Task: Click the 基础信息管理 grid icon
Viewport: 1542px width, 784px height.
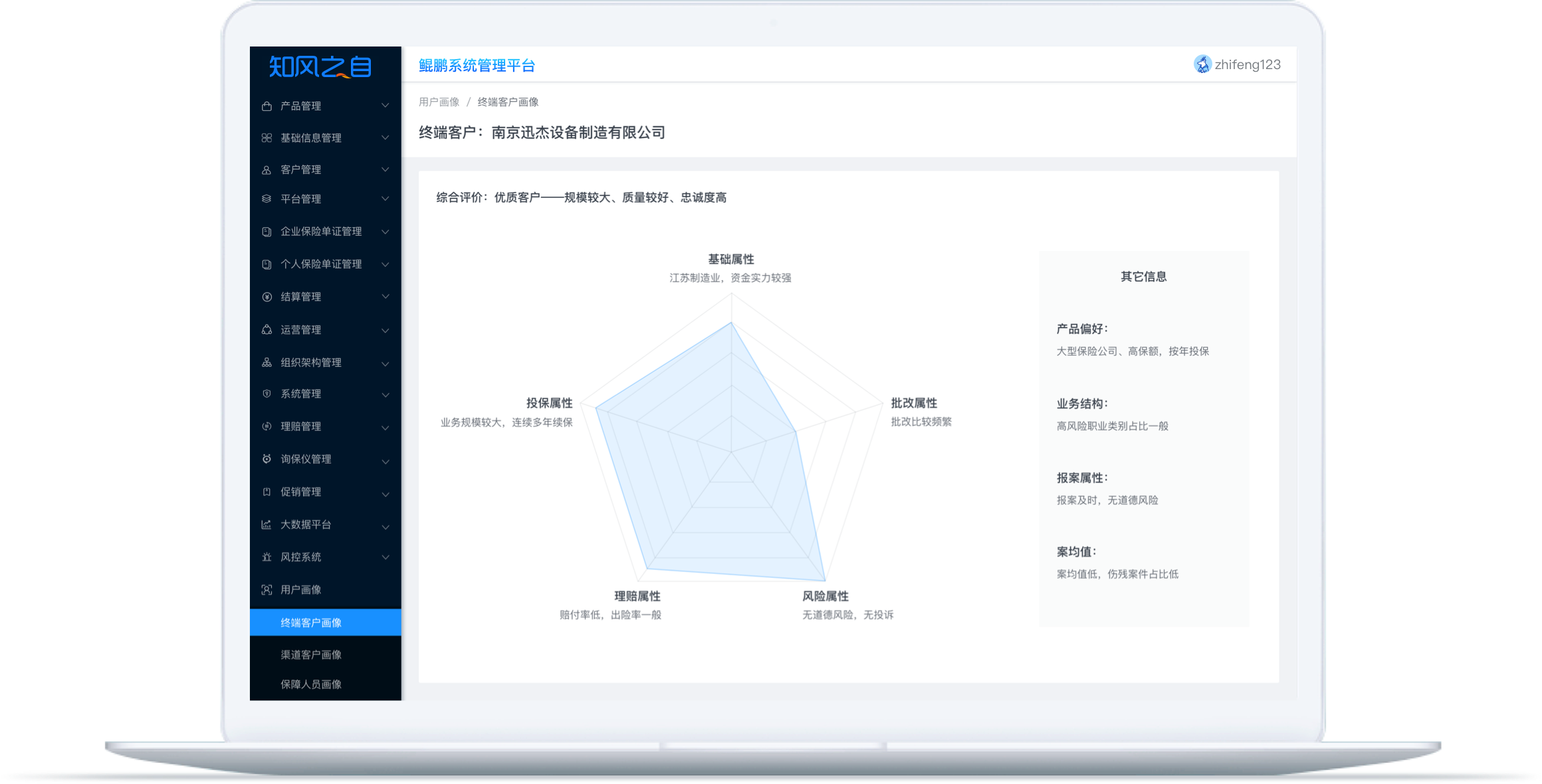Action: (267, 138)
